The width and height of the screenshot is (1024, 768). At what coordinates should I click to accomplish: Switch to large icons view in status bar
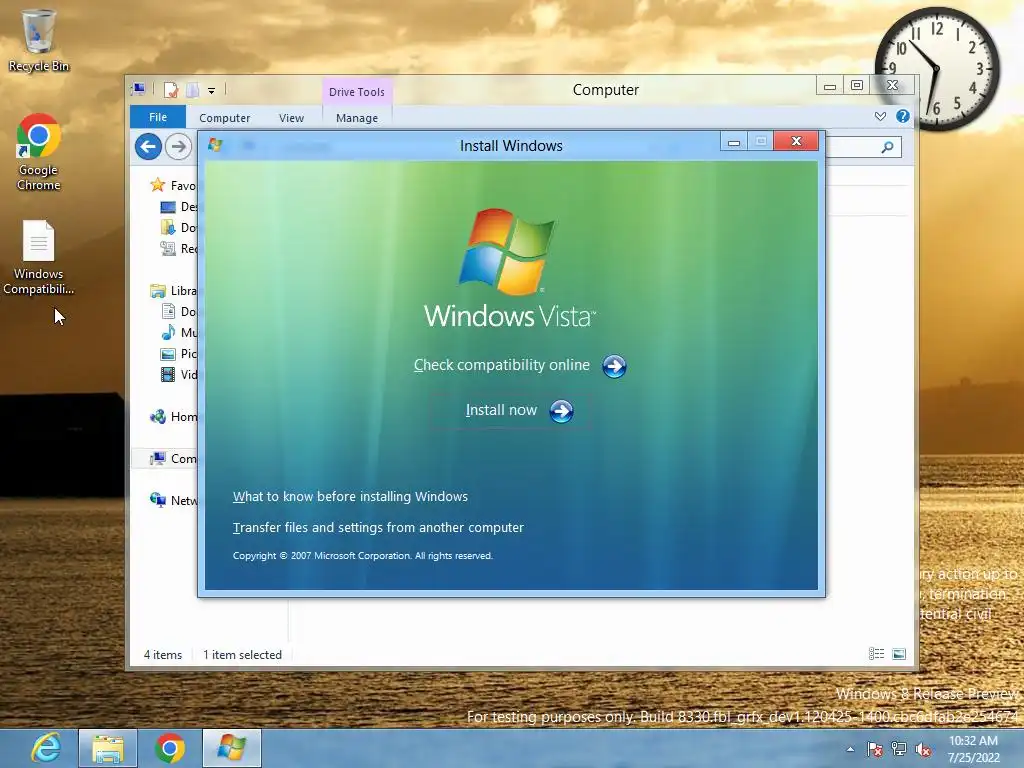899,654
